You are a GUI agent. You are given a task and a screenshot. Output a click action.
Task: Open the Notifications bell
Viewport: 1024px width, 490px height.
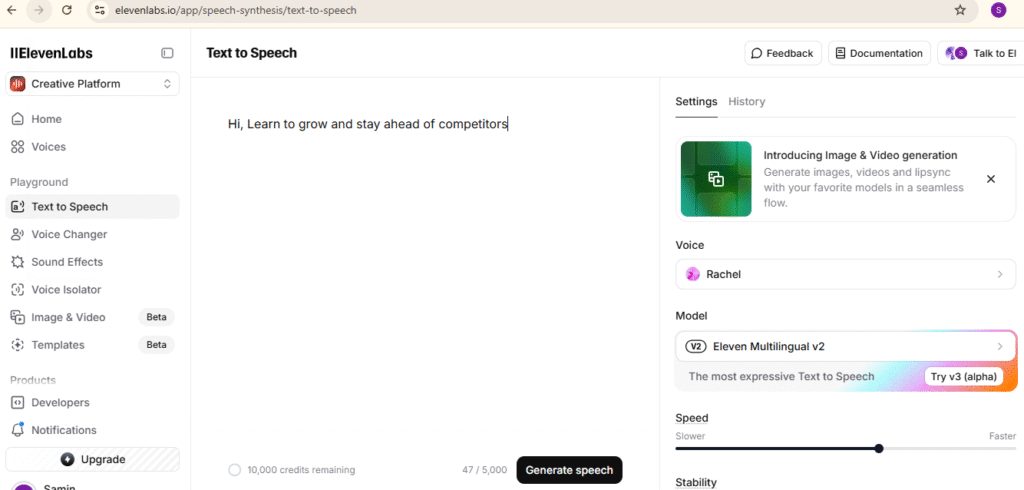[x=17, y=430]
